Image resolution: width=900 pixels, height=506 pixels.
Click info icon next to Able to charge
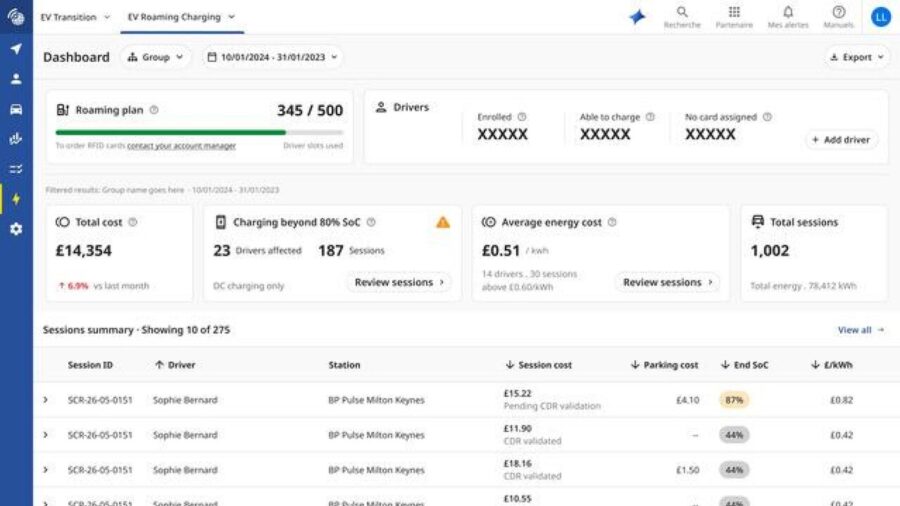[650, 116]
